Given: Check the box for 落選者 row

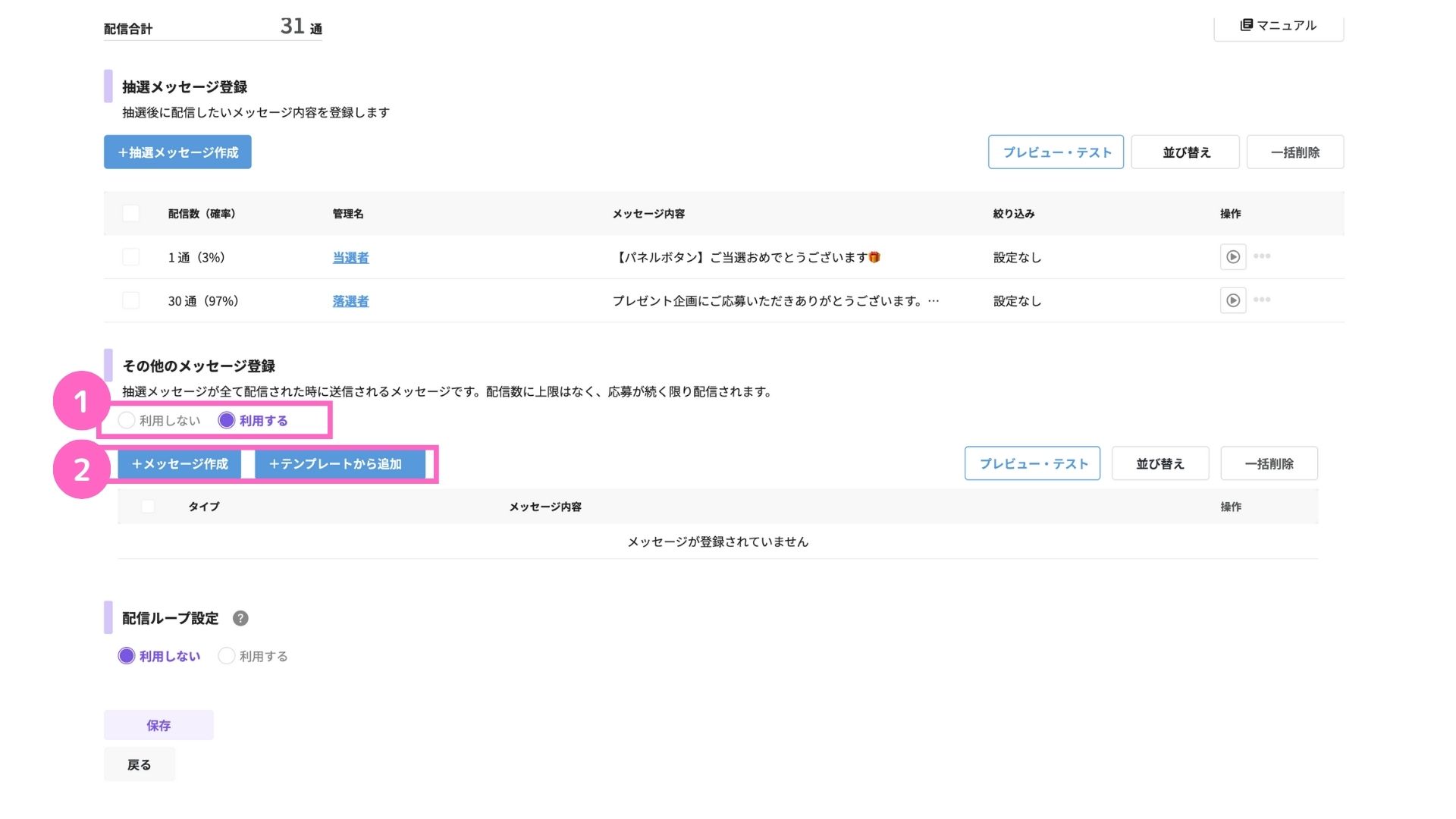Looking at the screenshot, I should click(131, 300).
